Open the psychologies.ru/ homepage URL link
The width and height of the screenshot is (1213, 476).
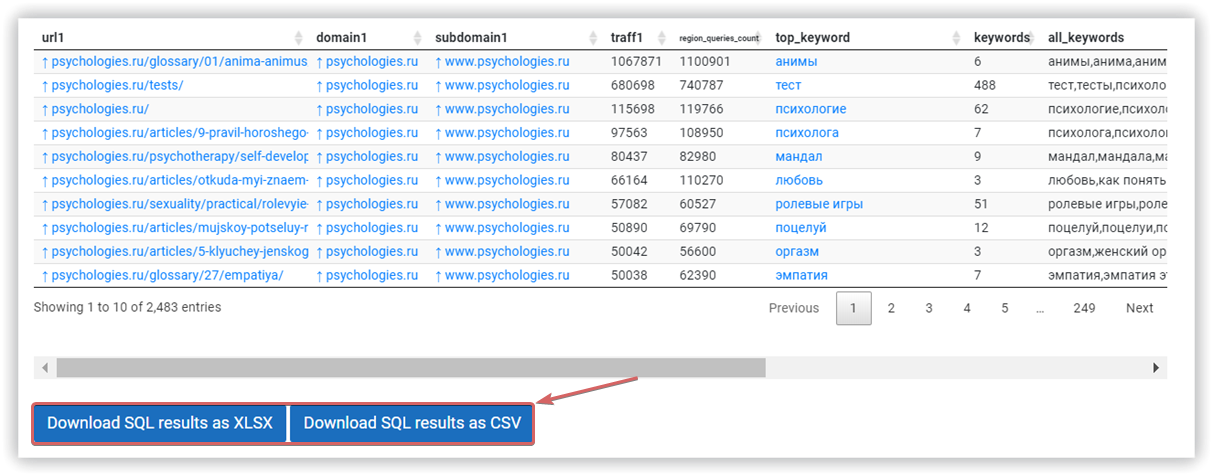[95, 109]
